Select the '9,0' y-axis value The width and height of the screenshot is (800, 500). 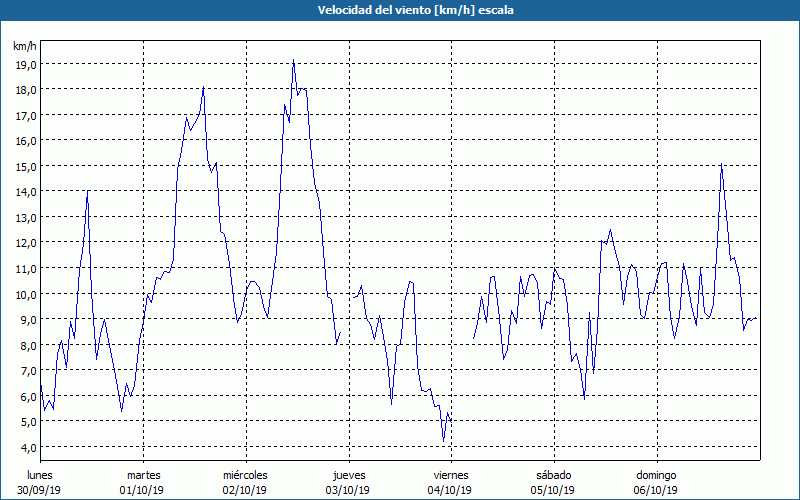tap(29, 320)
